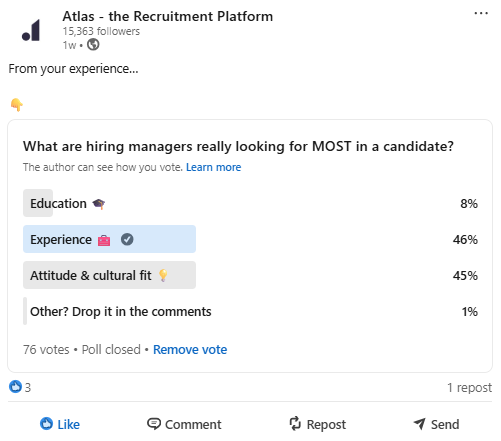
Task: Open Atlas - the Recruitment Platform page
Action: tap(168, 16)
